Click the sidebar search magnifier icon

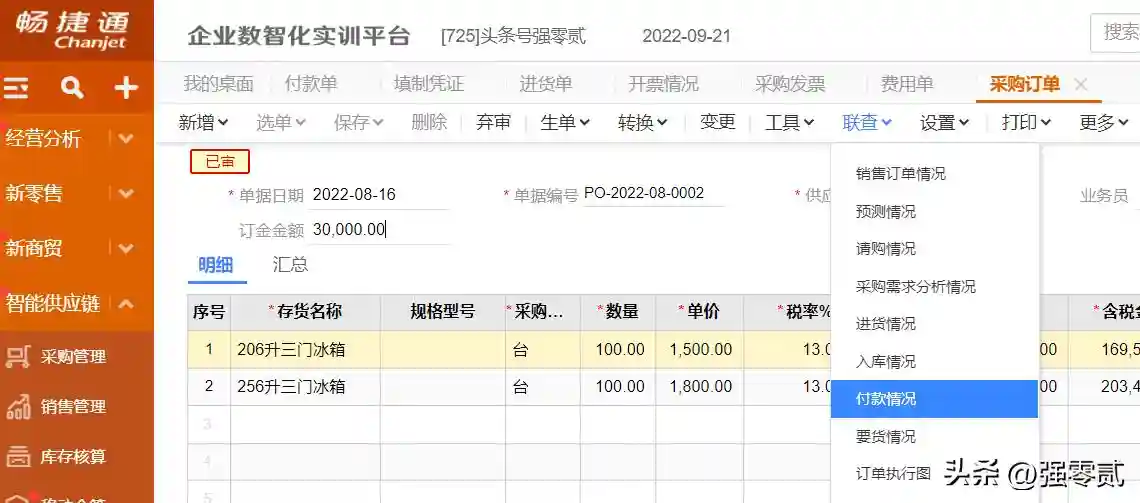(x=72, y=88)
